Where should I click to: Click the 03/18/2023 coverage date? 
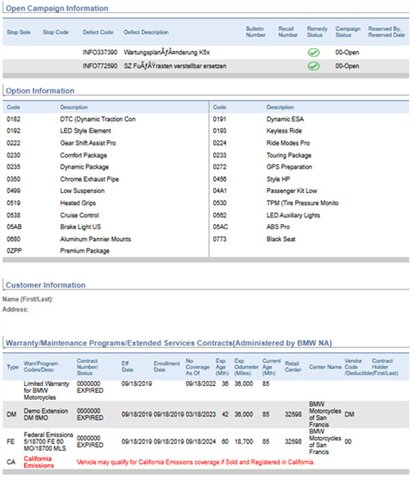pyautogui.click(x=201, y=414)
